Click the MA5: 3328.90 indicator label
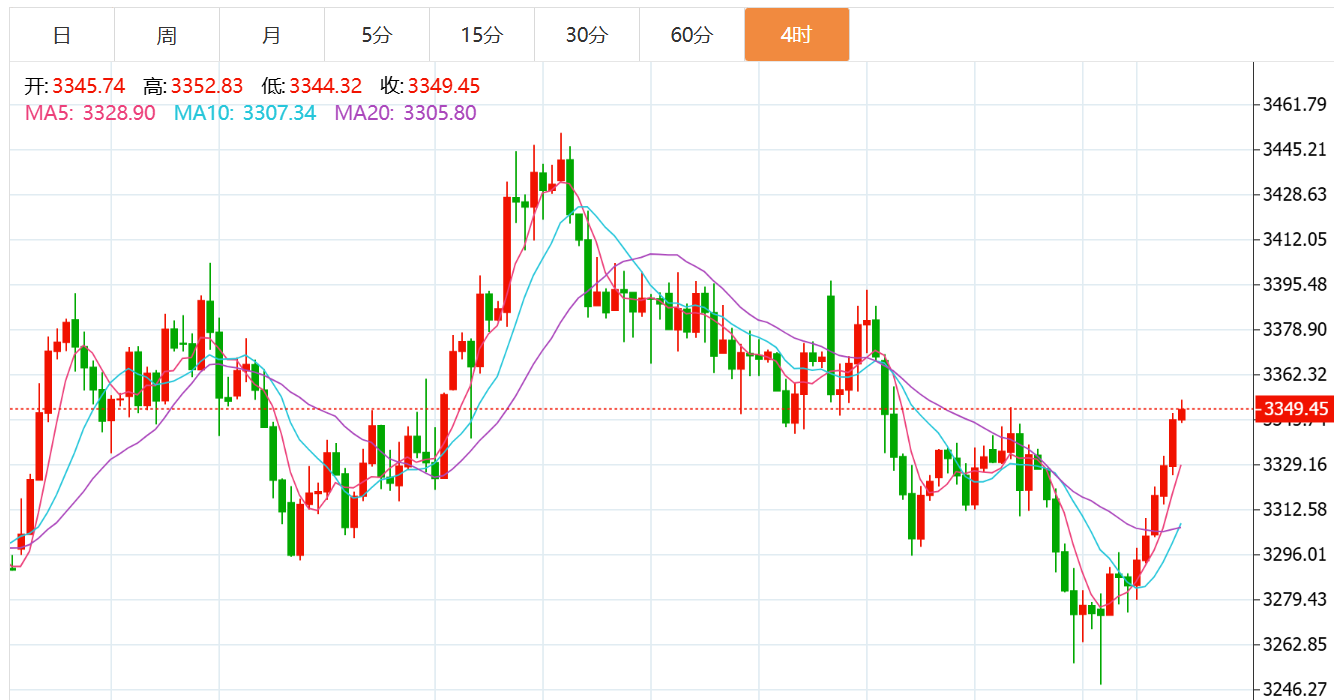The height and width of the screenshot is (700, 1334). coord(90,113)
